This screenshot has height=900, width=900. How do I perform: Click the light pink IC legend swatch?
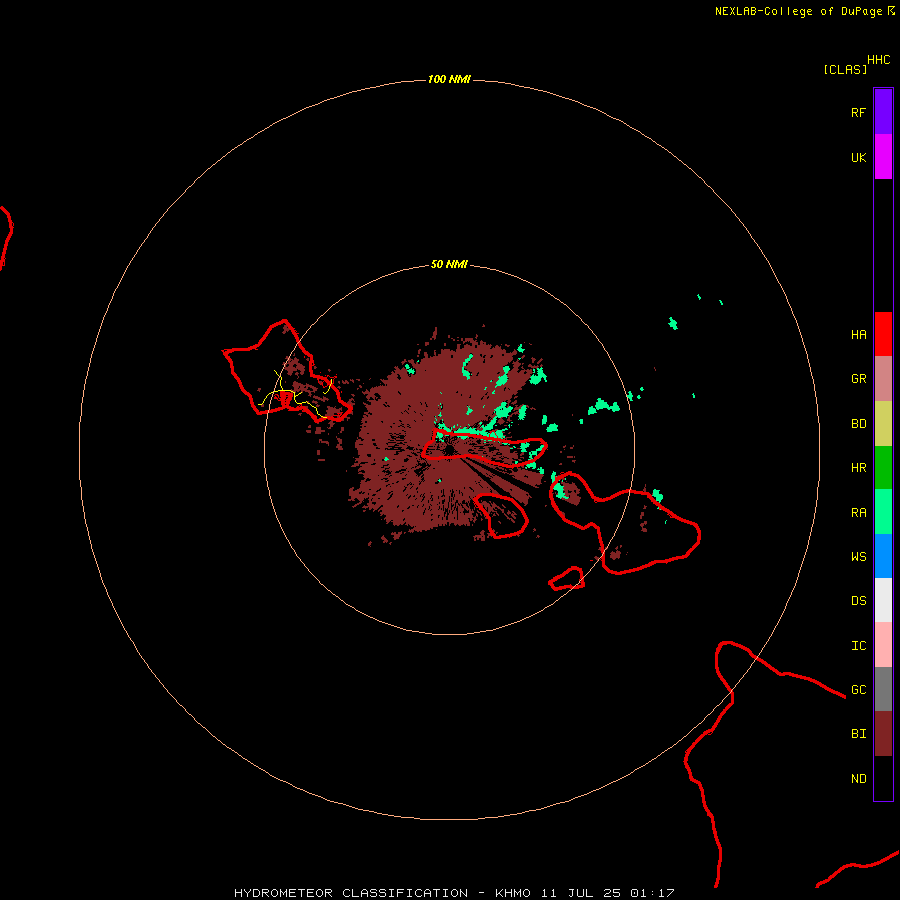tap(883, 645)
